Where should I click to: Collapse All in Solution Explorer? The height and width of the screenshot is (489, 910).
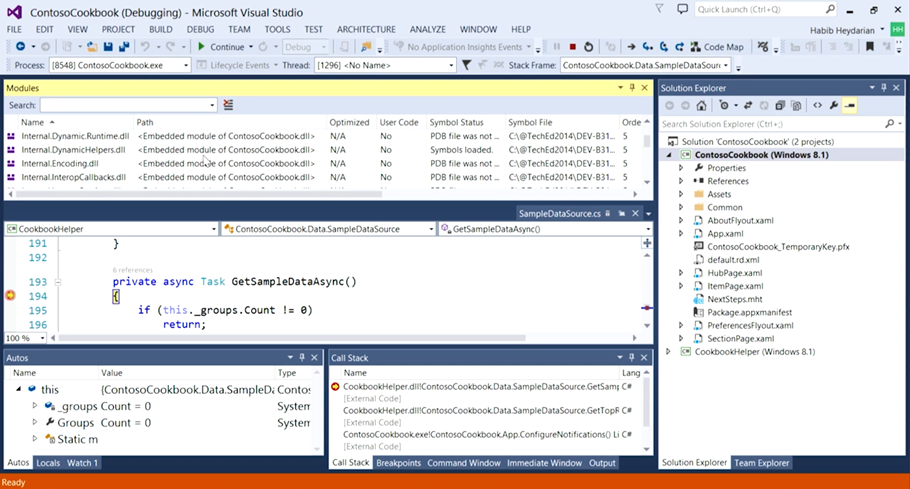[780, 106]
